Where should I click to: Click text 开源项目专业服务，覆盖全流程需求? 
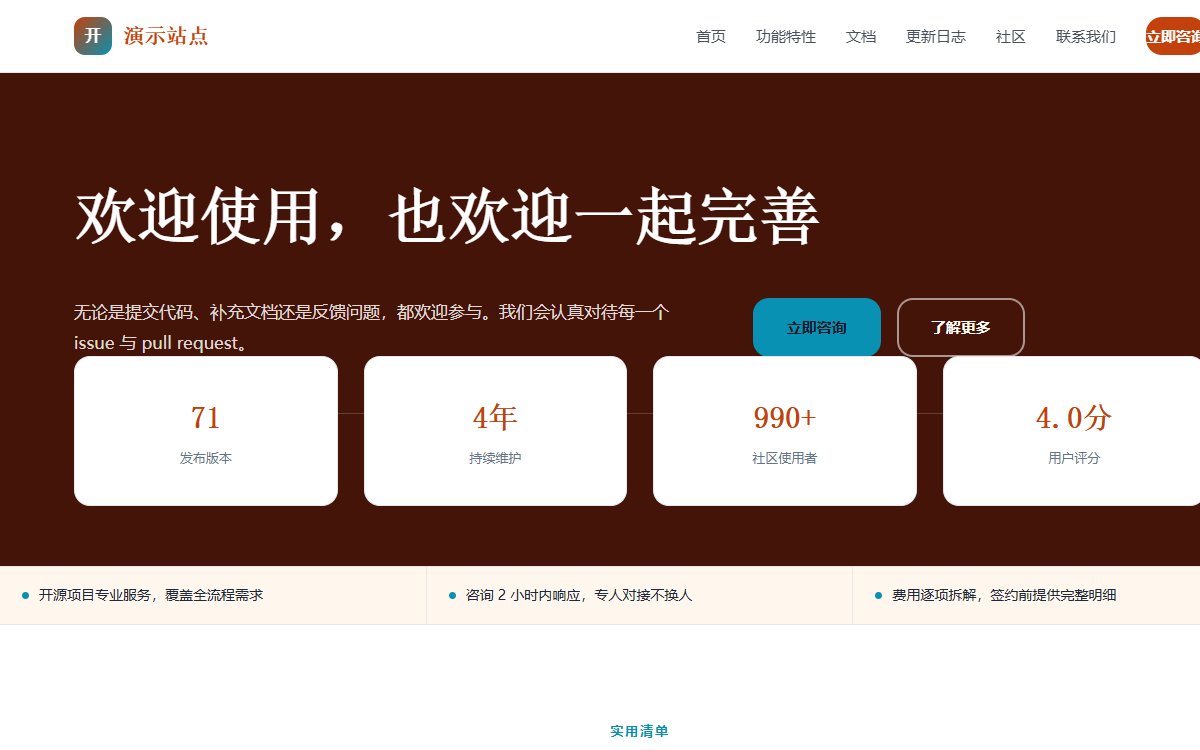pyautogui.click(x=151, y=595)
